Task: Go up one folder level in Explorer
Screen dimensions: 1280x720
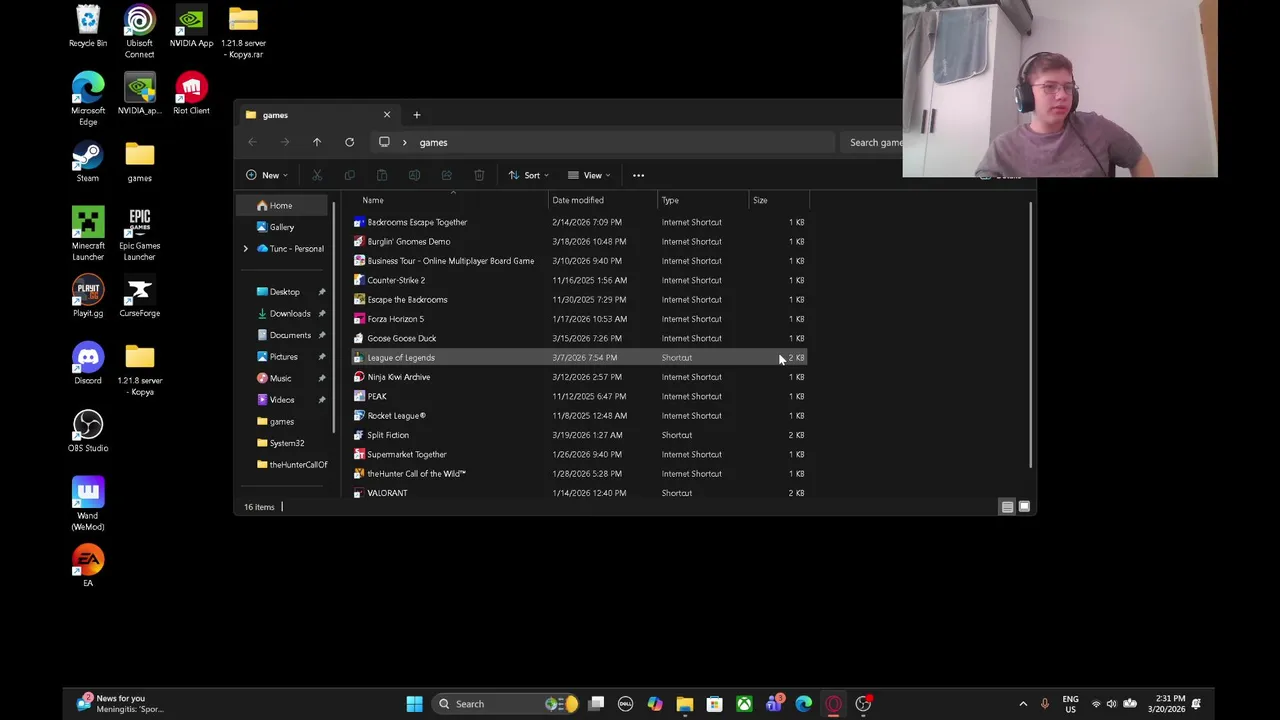Action: tap(317, 142)
